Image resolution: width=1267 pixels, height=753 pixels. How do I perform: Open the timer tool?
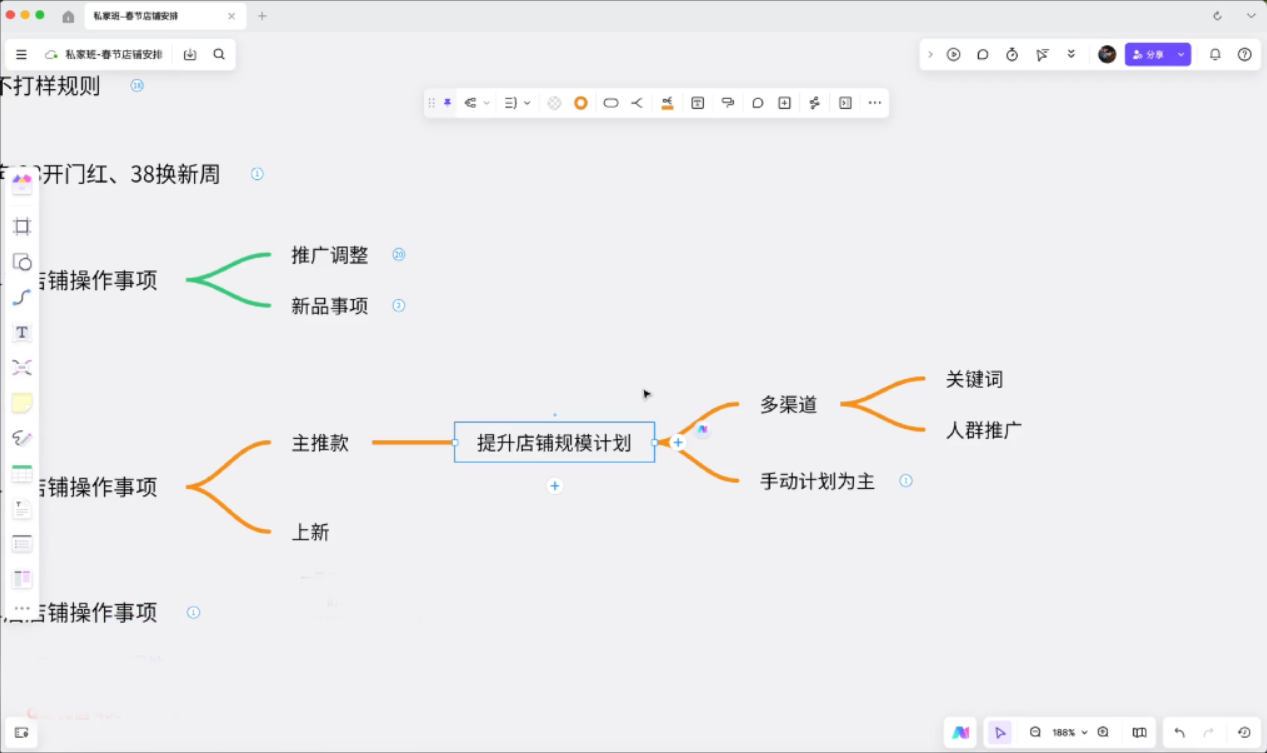click(x=1012, y=55)
